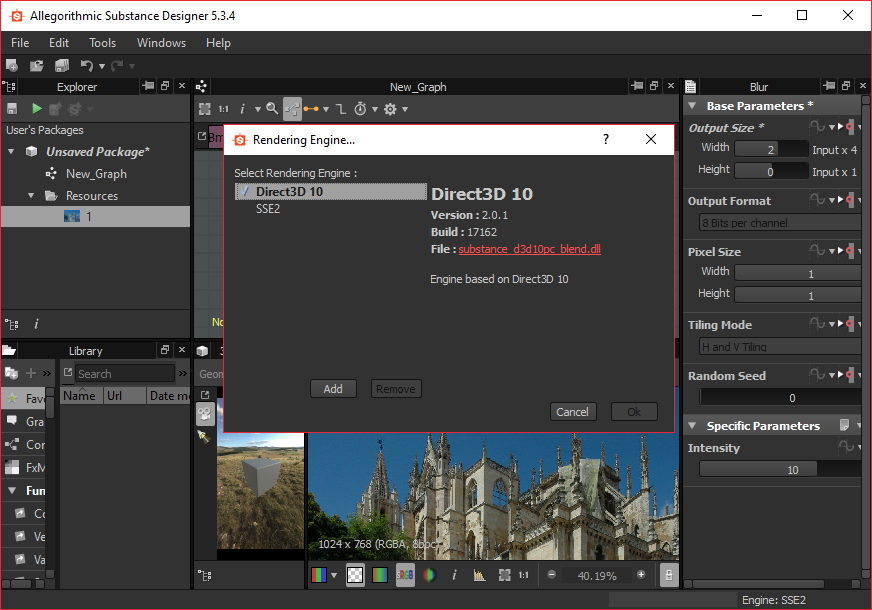The width and height of the screenshot is (872, 610).
Task: Click the information icon in 2D view toolbar
Action: (454, 574)
